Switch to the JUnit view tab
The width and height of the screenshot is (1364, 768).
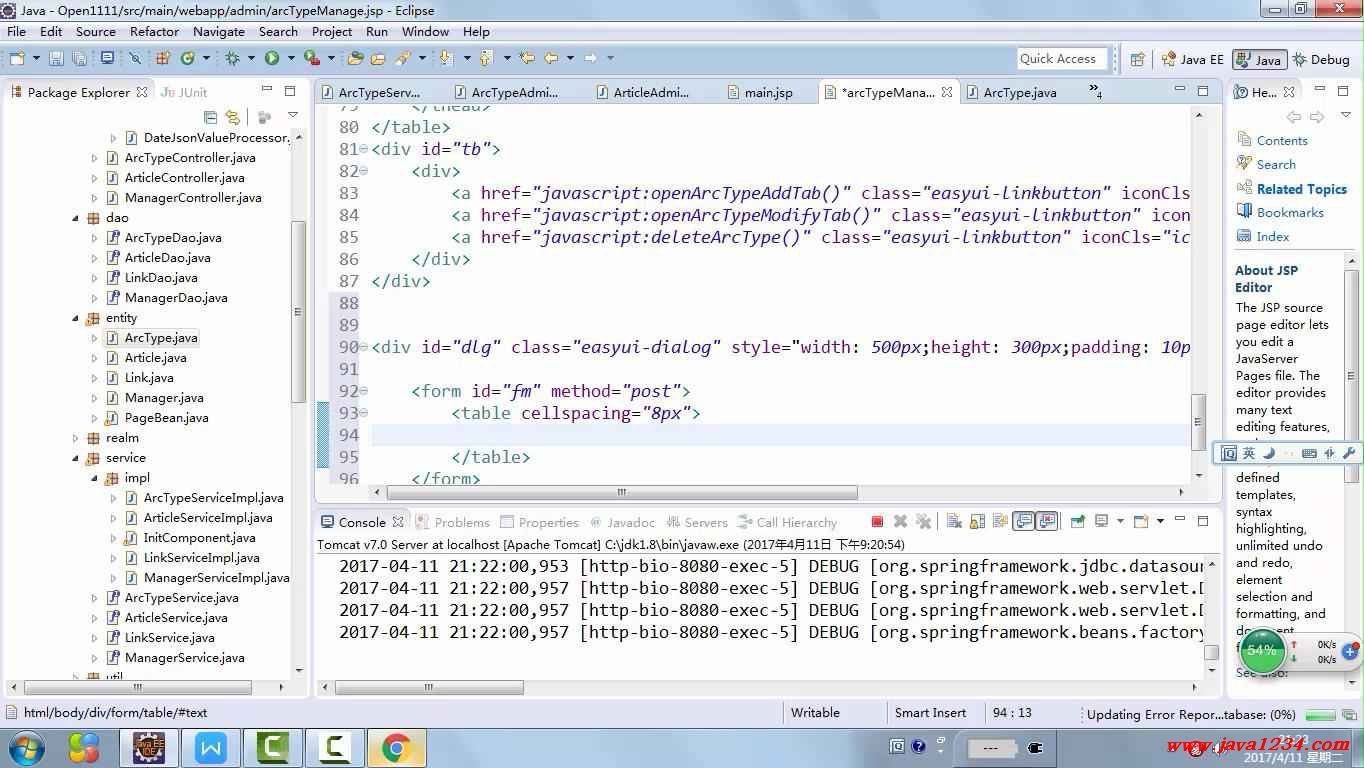point(184,92)
